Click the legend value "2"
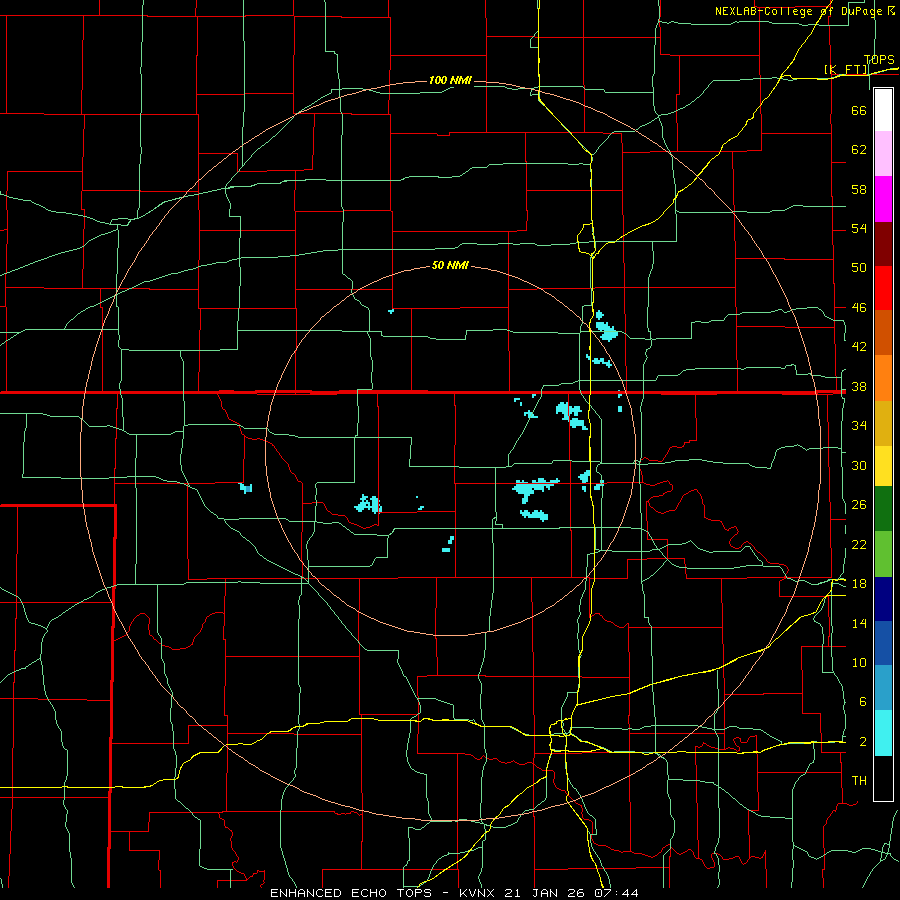The image size is (900, 900). 862,742
